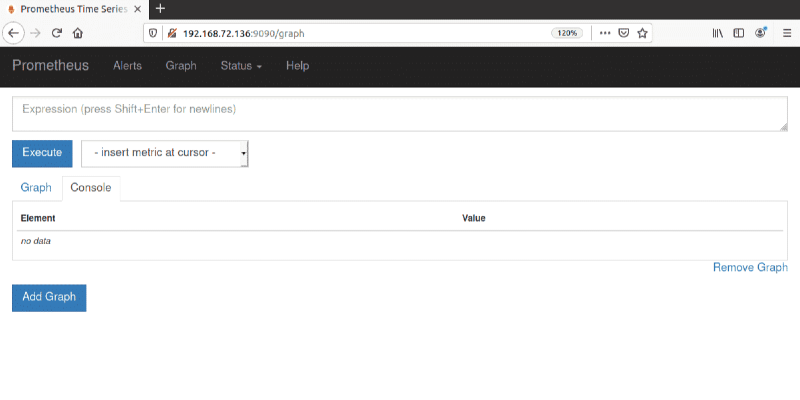Viewport: 800px width, 400px height.
Task: Go to the browser home page icon
Action: [x=78, y=32]
